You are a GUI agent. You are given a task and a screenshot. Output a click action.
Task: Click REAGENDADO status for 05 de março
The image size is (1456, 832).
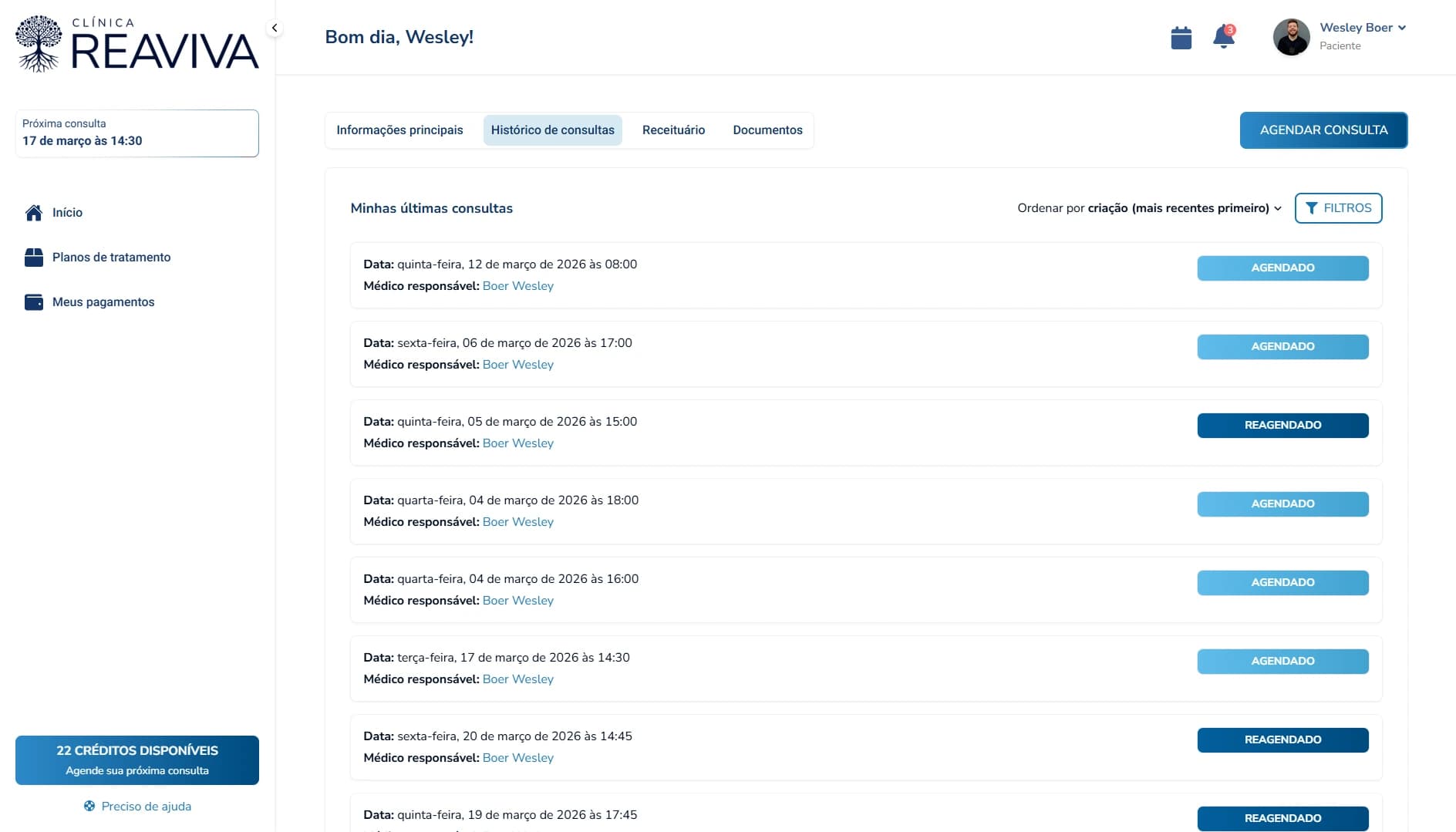pos(1282,426)
